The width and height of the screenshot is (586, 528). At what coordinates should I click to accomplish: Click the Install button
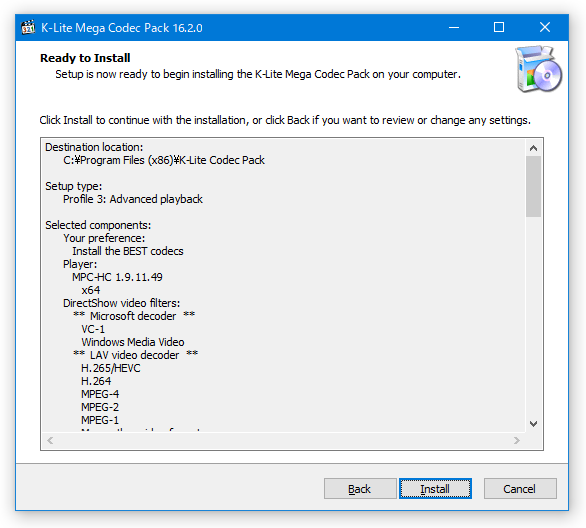click(x=435, y=488)
